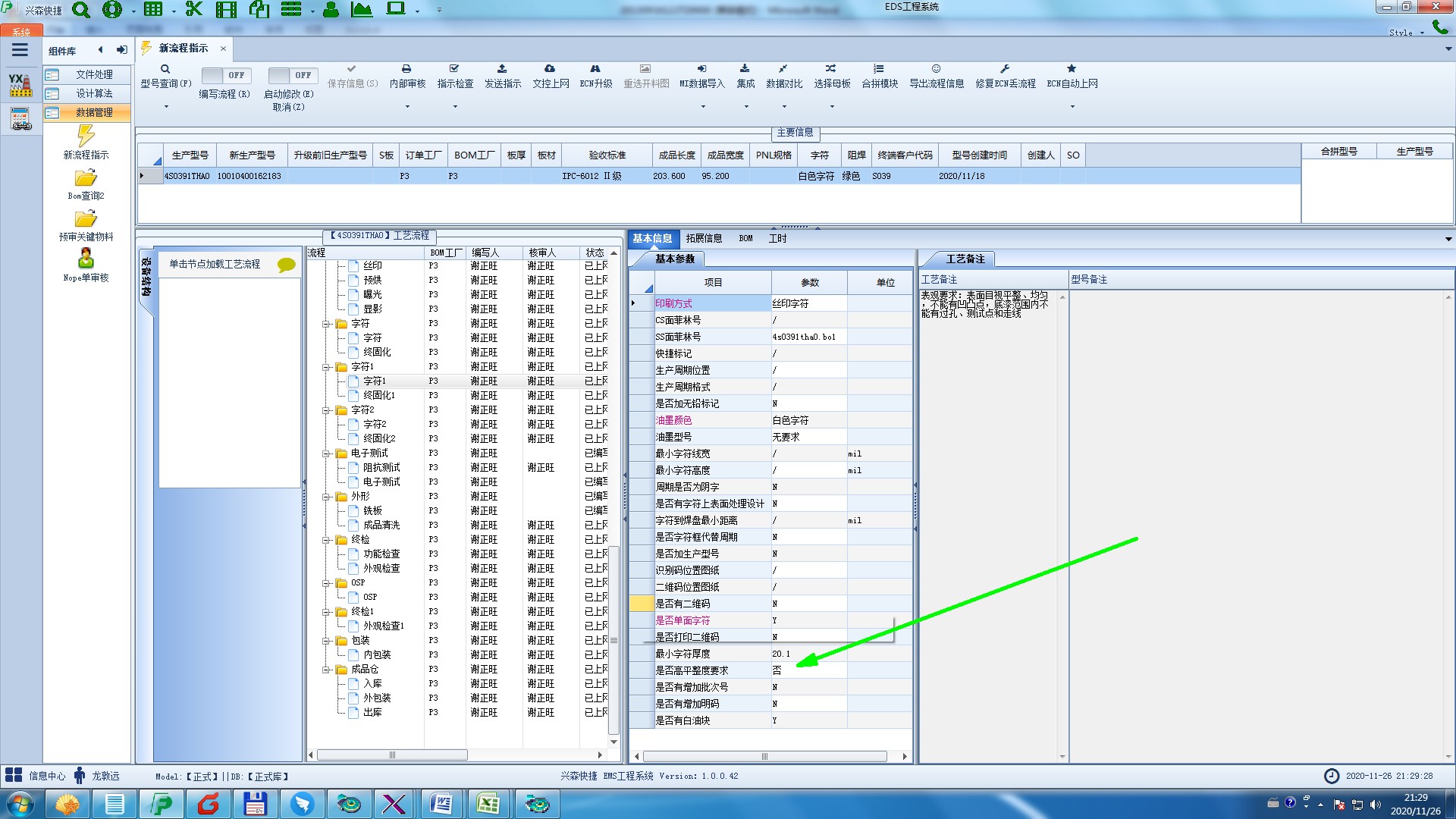Click the 型号查询 search icon
The width and height of the screenshot is (1456, 819).
(165, 69)
